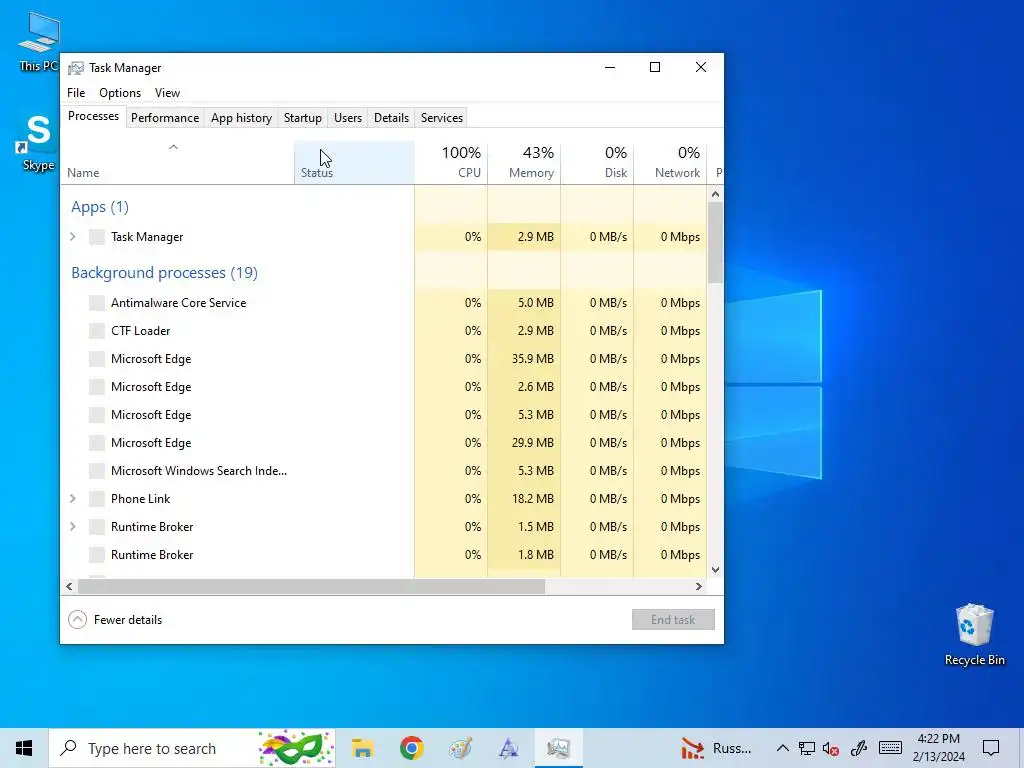Open the blue letter A taskbar app
This screenshot has width=1024, height=768.
[x=509, y=748]
